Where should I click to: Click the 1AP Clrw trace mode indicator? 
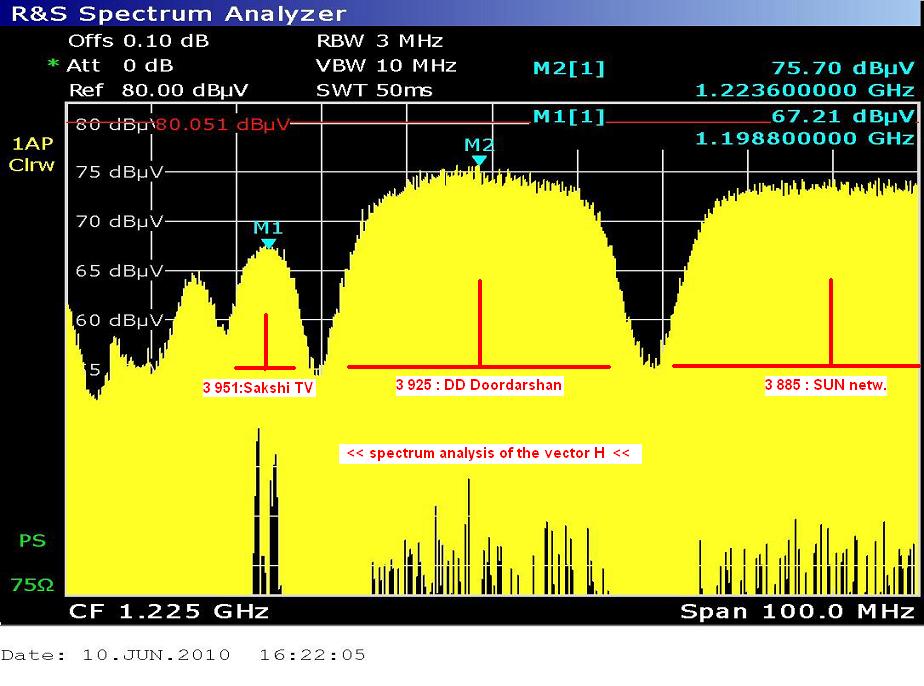(x=31, y=154)
